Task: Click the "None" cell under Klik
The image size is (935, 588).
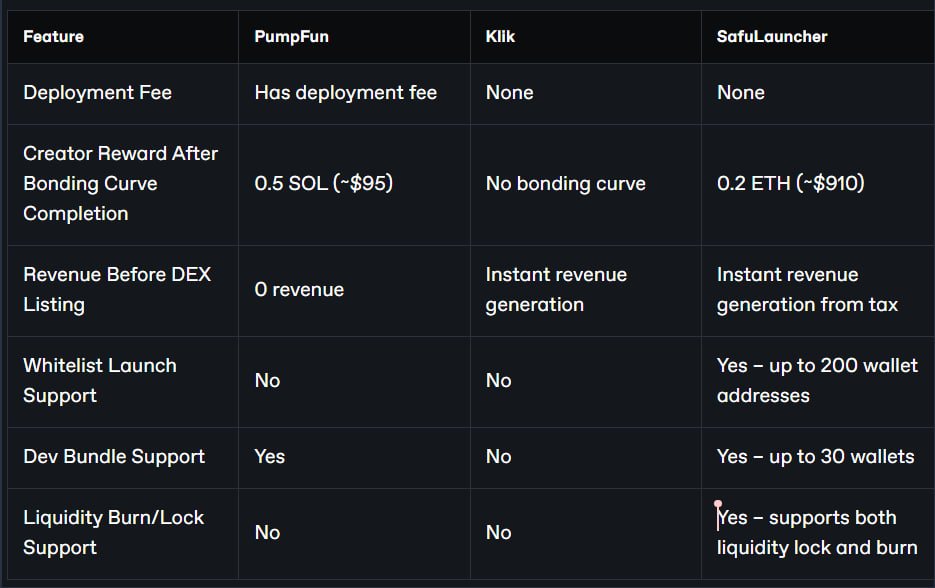Action: point(510,92)
